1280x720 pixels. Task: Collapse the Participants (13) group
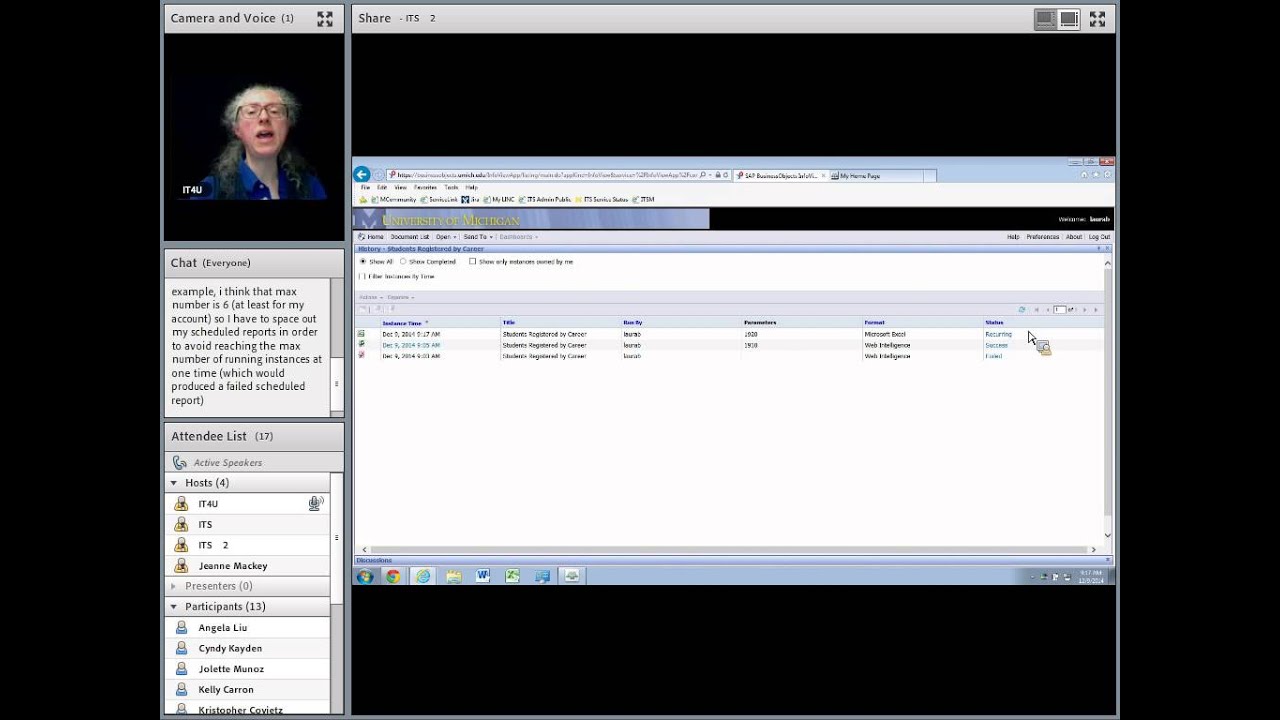[174, 607]
